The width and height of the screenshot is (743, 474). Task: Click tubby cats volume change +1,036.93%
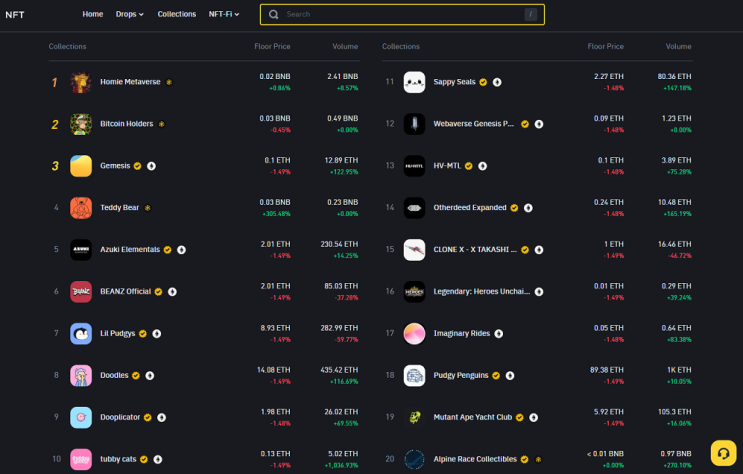[341, 465]
